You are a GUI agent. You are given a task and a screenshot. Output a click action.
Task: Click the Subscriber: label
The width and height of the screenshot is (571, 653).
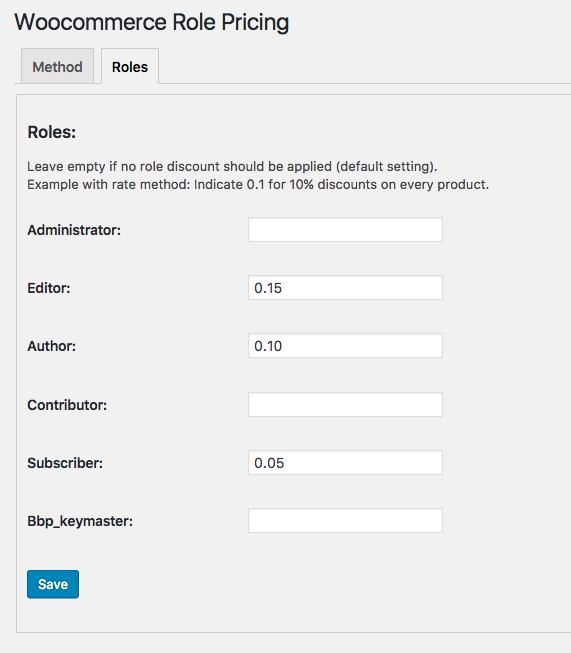[x=65, y=463]
